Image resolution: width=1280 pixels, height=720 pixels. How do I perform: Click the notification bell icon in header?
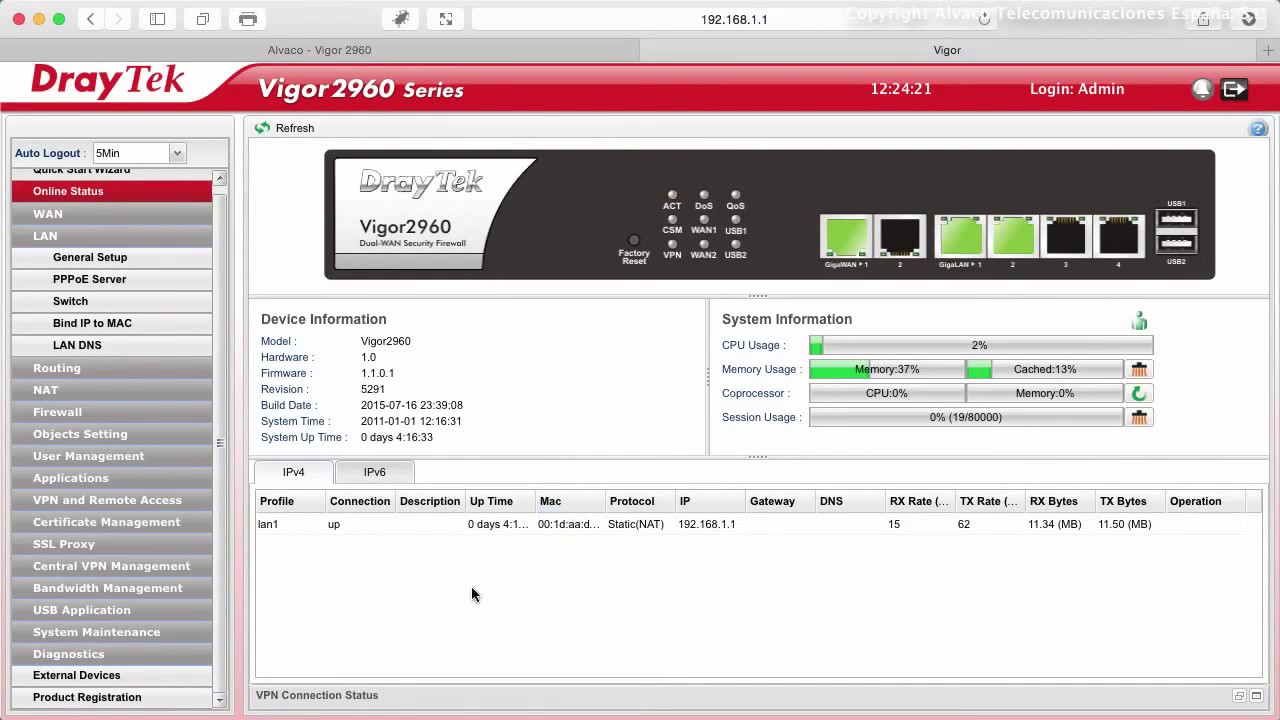tap(1202, 89)
